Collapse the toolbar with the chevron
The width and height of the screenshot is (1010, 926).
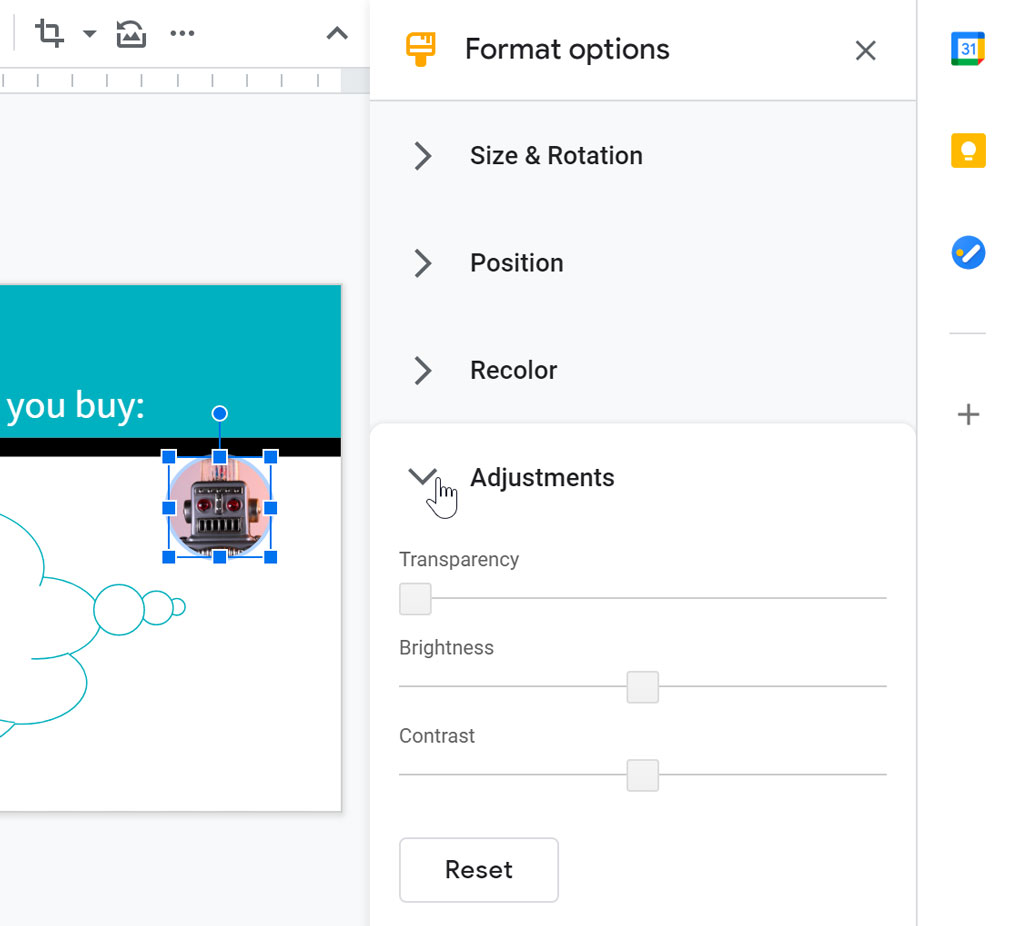click(x=337, y=33)
